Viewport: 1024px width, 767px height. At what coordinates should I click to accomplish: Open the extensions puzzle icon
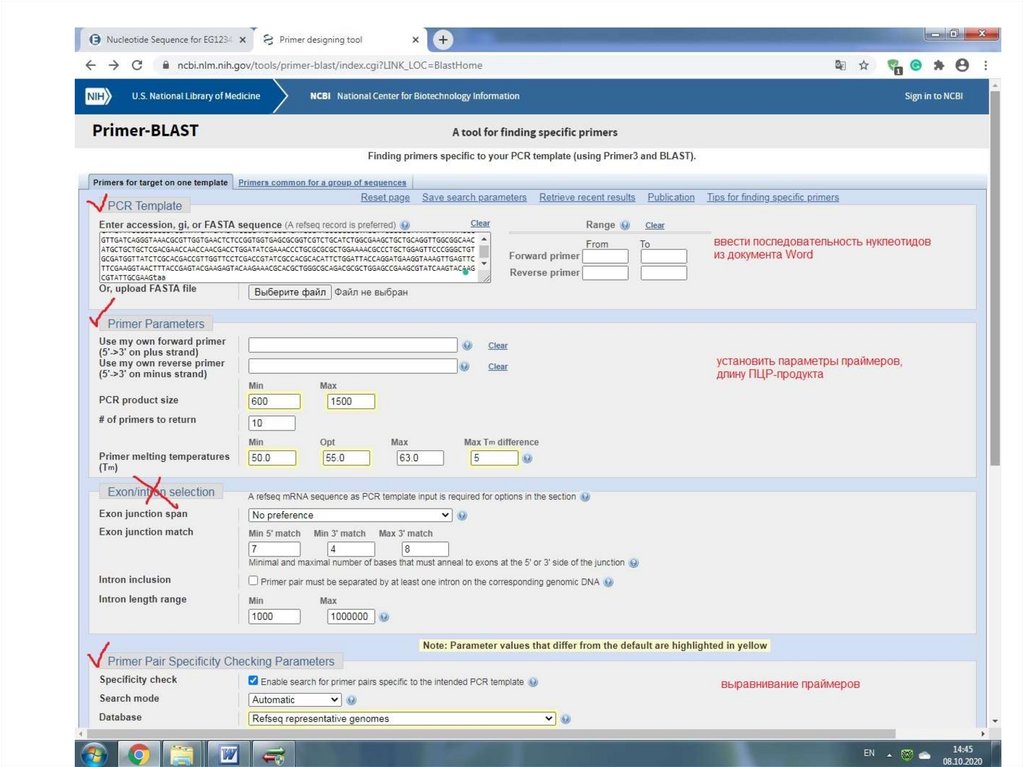[938, 65]
